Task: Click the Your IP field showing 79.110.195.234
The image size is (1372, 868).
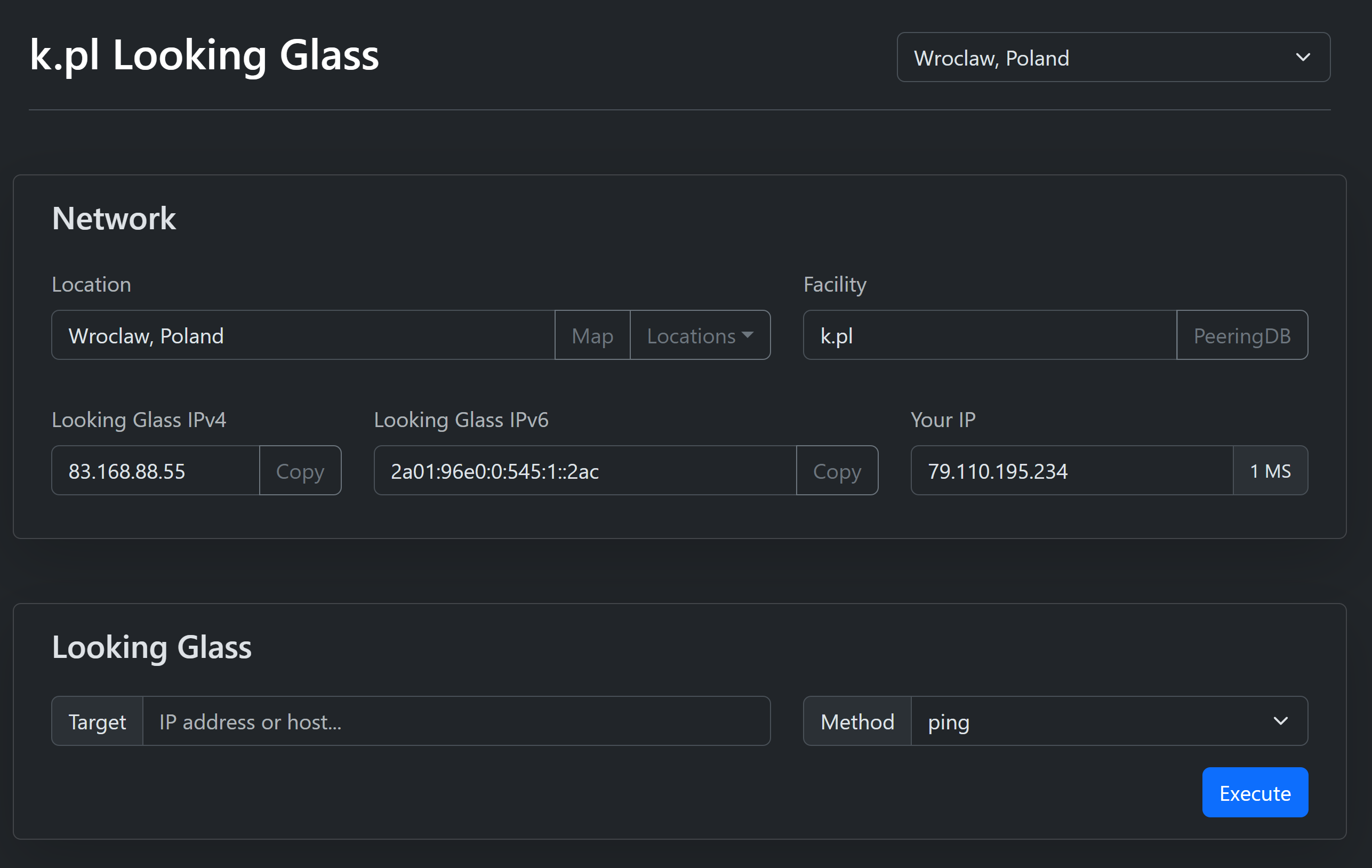Action: click(x=1071, y=471)
